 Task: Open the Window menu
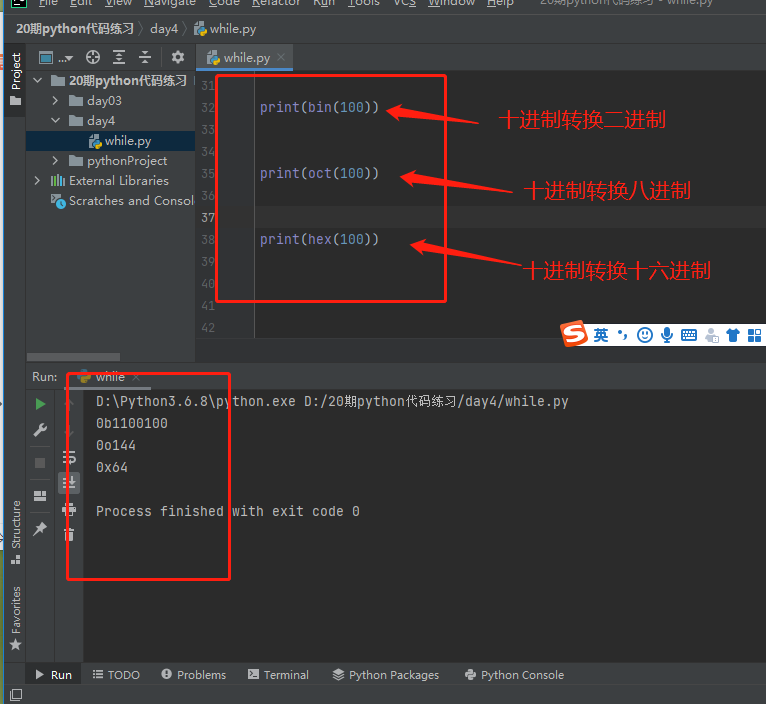pyautogui.click(x=451, y=3)
